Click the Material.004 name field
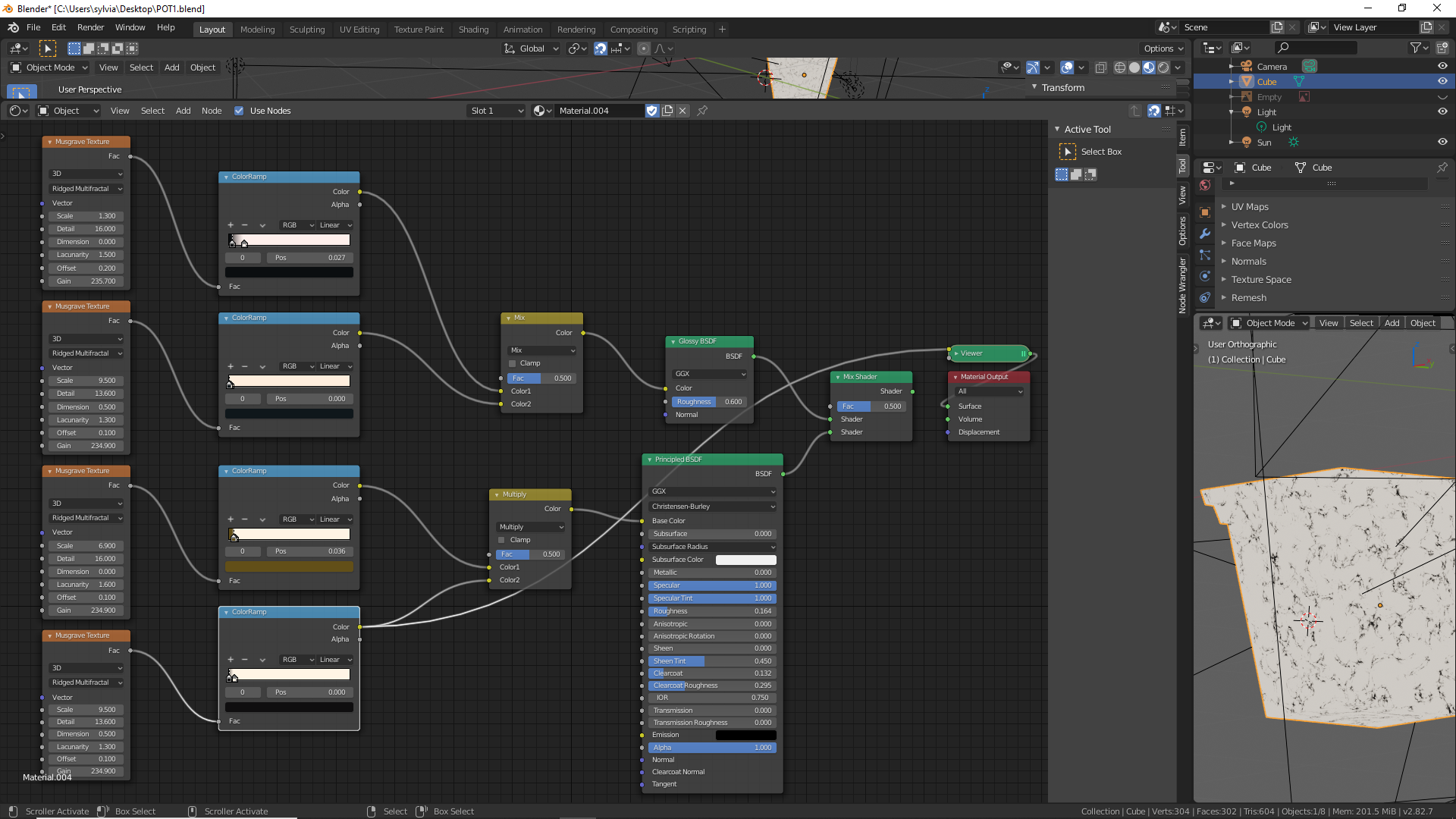This screenshot has width=1456, height=819. [x=599, y=111]
